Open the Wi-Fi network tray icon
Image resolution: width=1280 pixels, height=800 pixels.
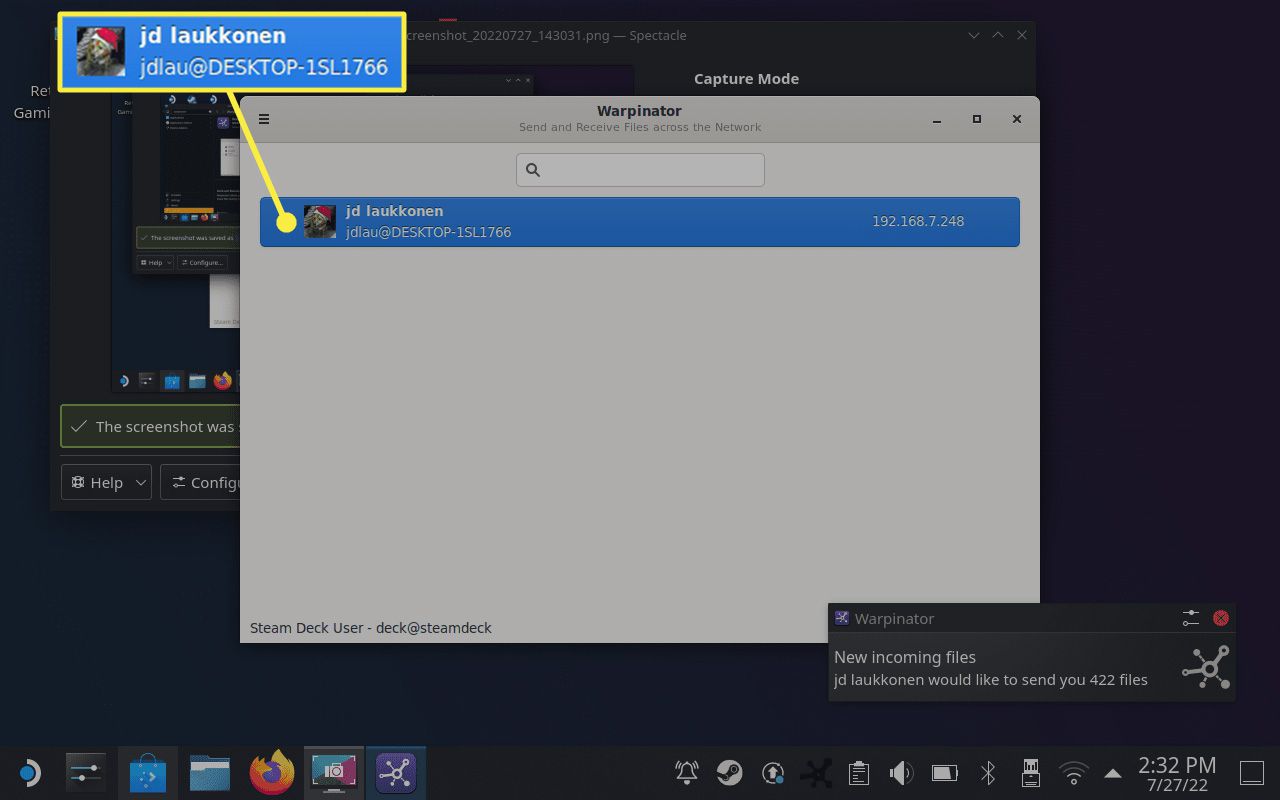tap(1074, 772)
